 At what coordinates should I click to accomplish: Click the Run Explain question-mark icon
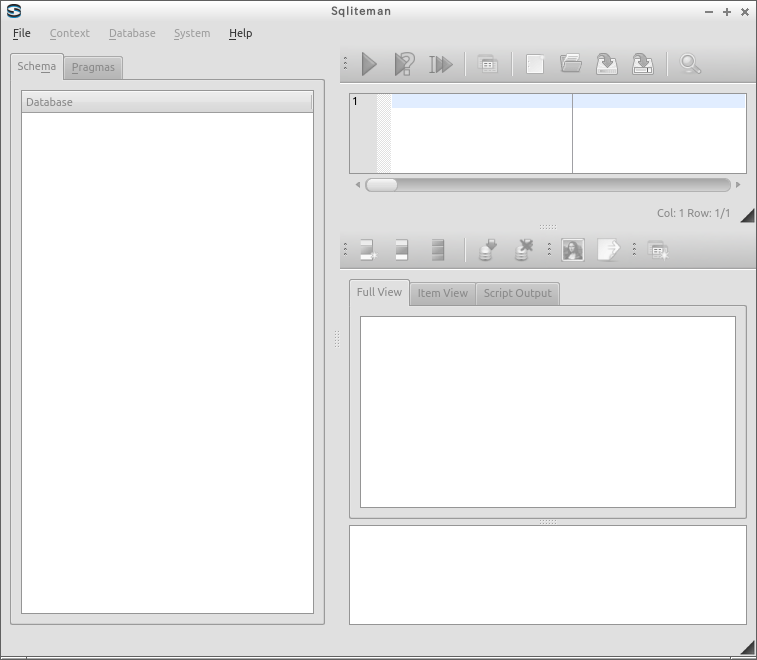click(x=405, y=64)
